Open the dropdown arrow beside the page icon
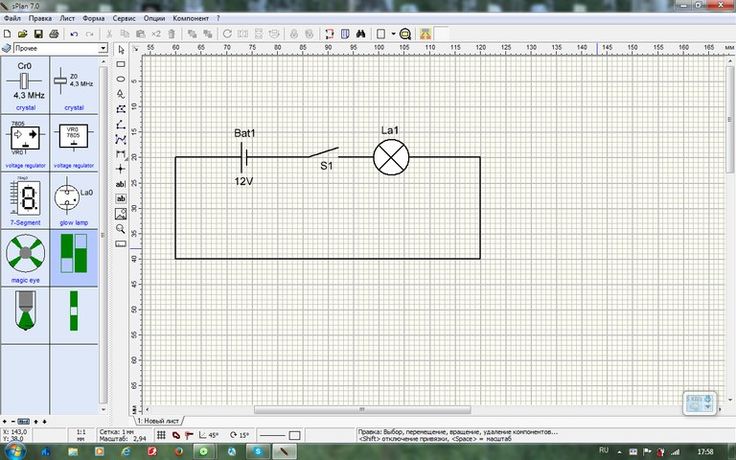The width and height of the screenshot is (736, 460). coord(393,34)
